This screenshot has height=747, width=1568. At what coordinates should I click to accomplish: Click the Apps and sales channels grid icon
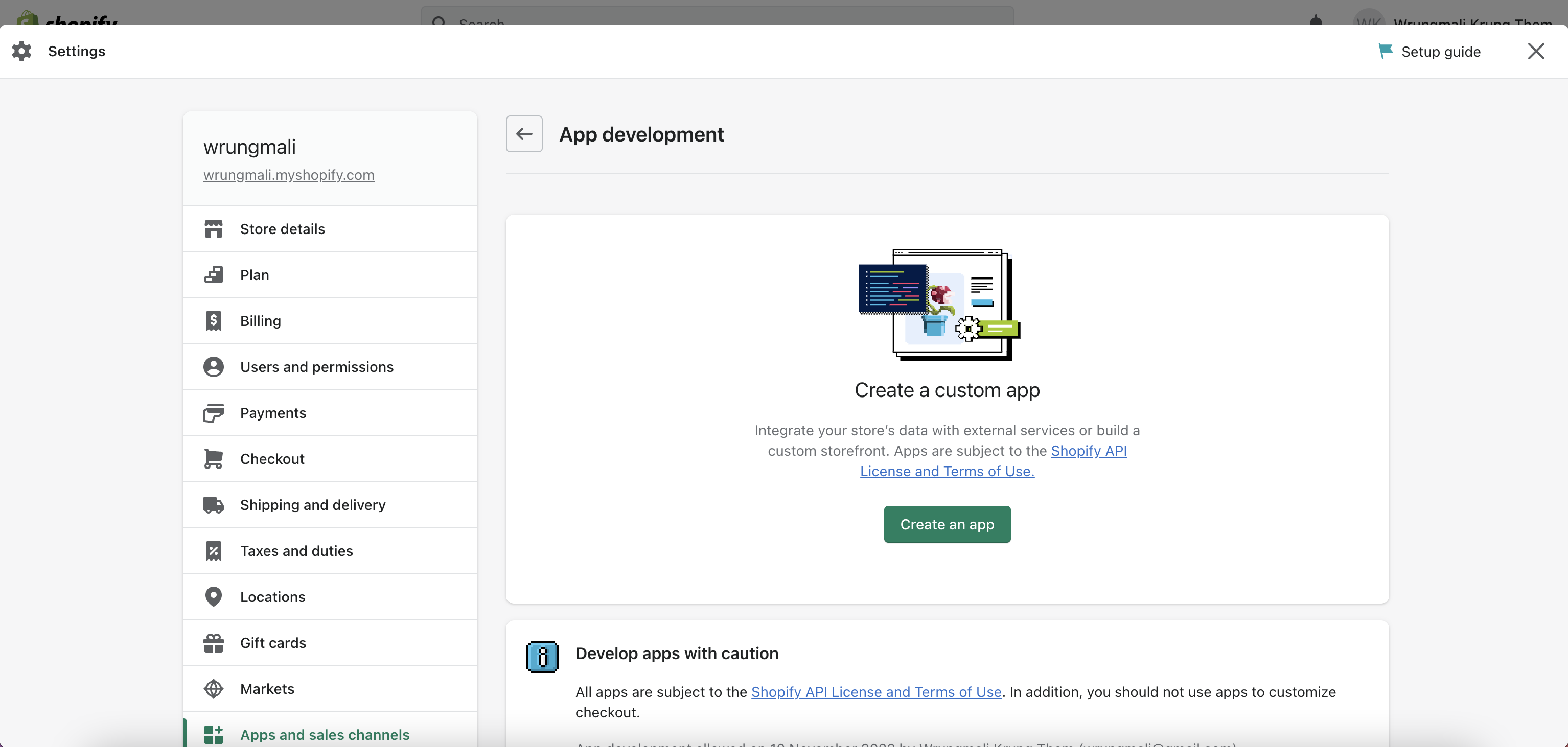[x=214, y=735]
